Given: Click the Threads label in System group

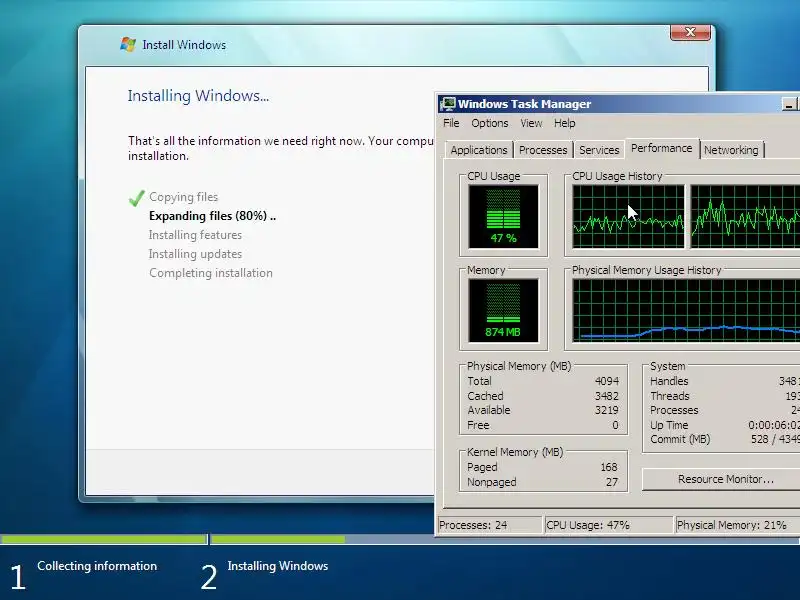Looking at the screenshot, I should point(669,396).
